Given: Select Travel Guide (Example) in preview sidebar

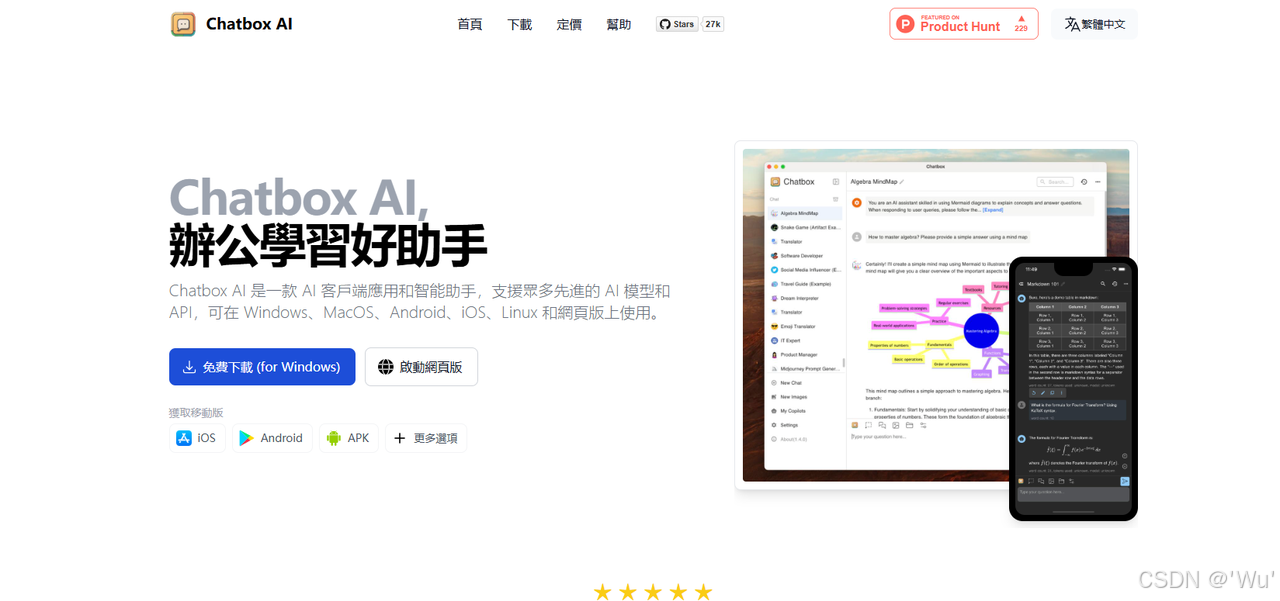Looking at the screenshot, I should [x=805, y=284].
